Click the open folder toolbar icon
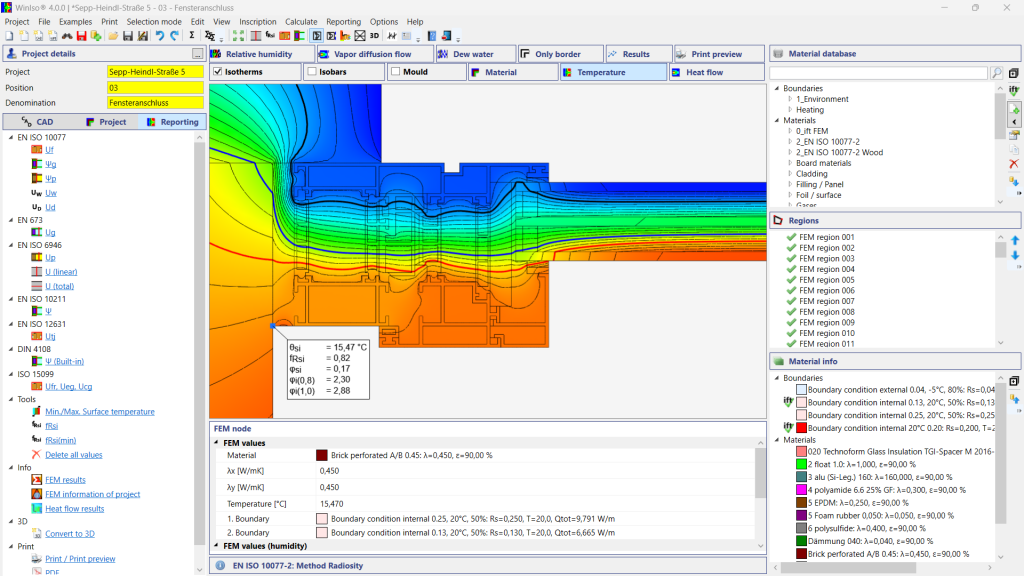Image resolution: width=1024 pixels, height=576 pixels. tap(113, 36)
